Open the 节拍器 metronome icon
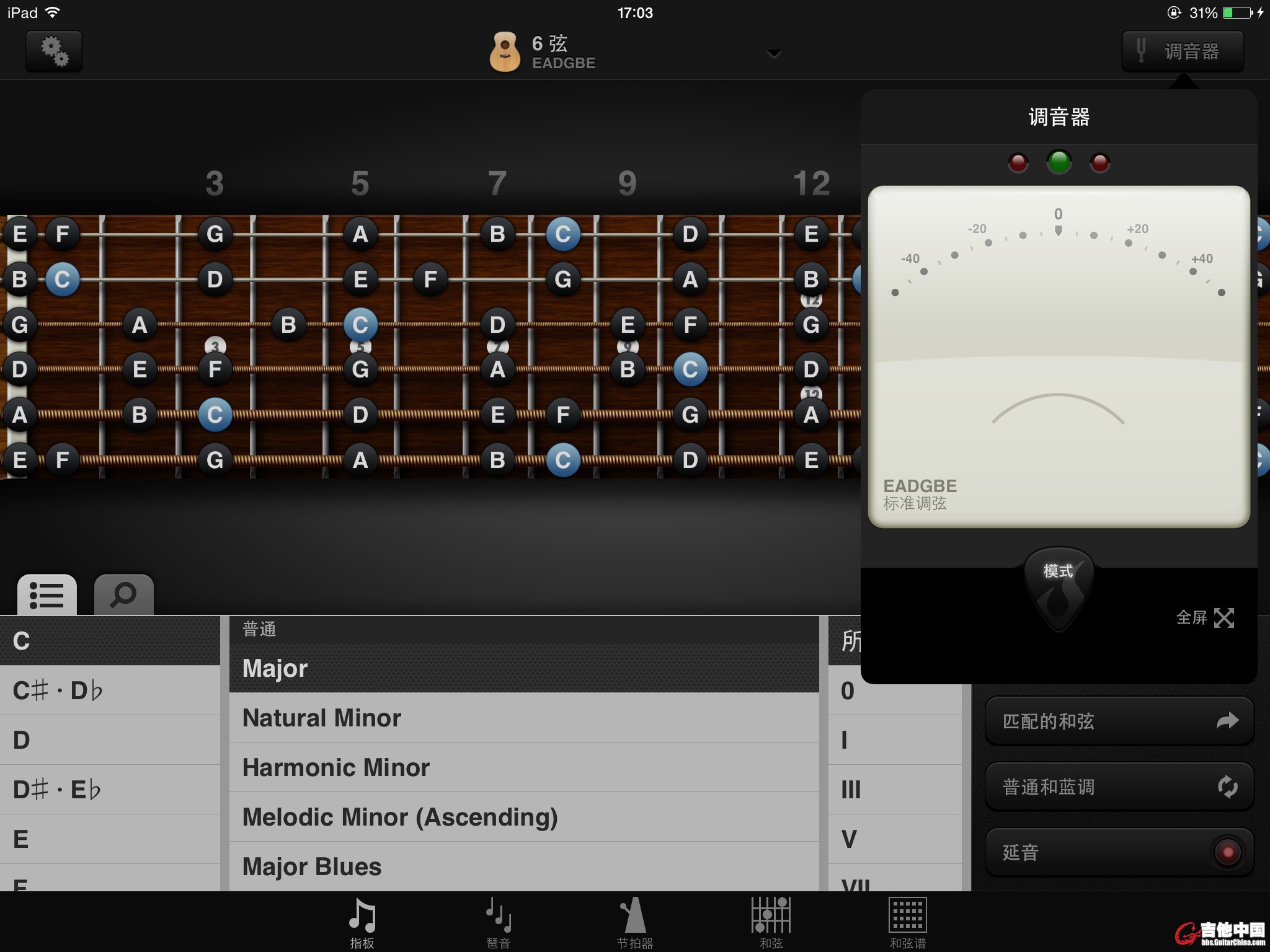Image resolution: width=1270 pixels, height=952 pixels. coord(634,922)
